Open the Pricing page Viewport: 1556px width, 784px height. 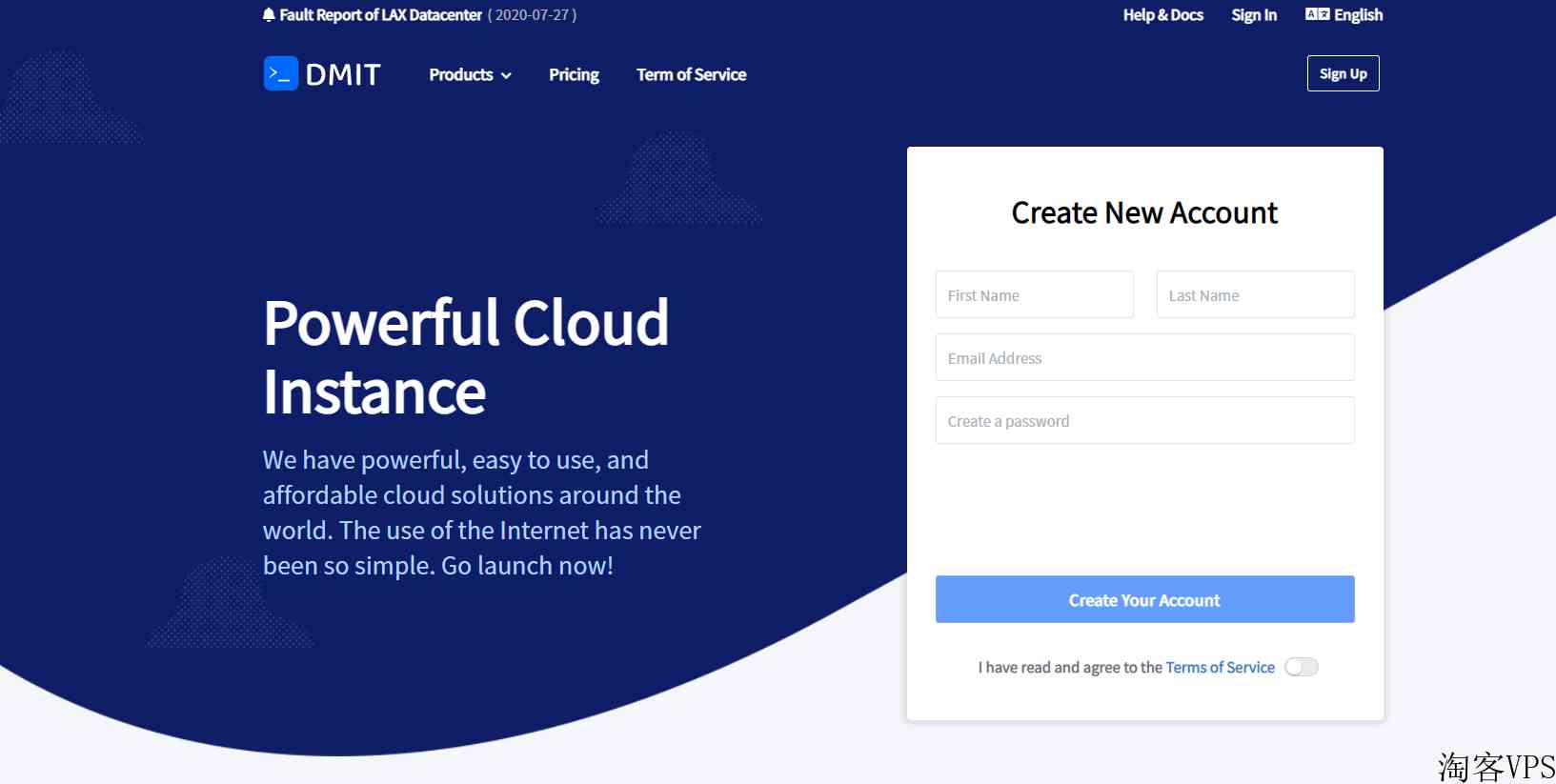click(x=574, y=74)
